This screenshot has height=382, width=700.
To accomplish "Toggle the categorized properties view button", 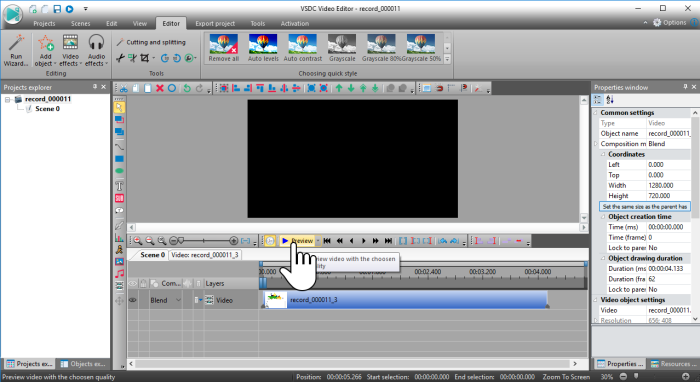I will 598,100.
